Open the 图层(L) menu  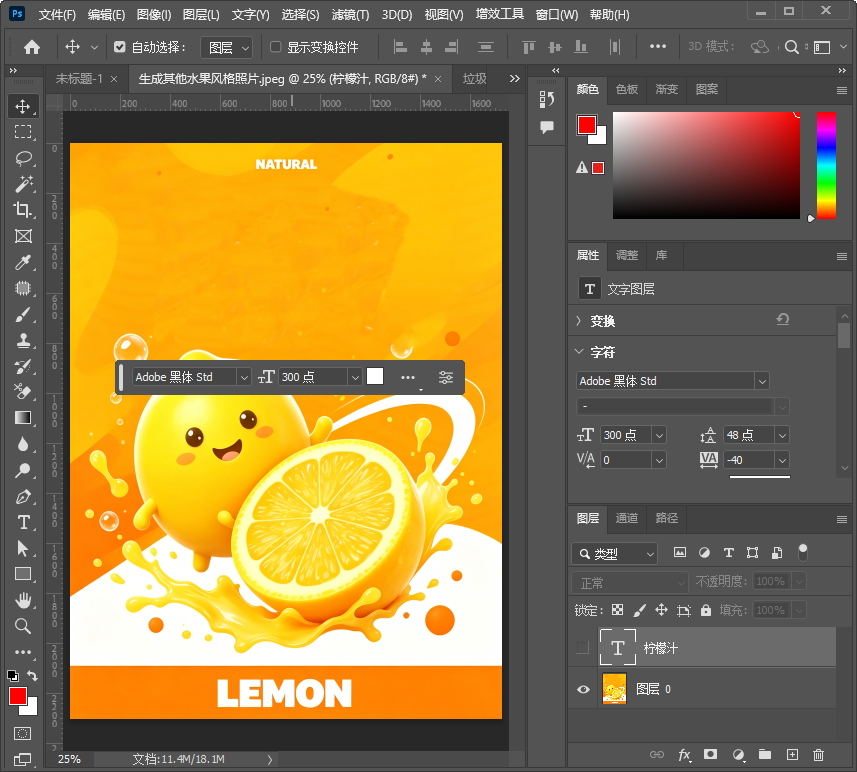pyautogui.click(x=201, y=15)
